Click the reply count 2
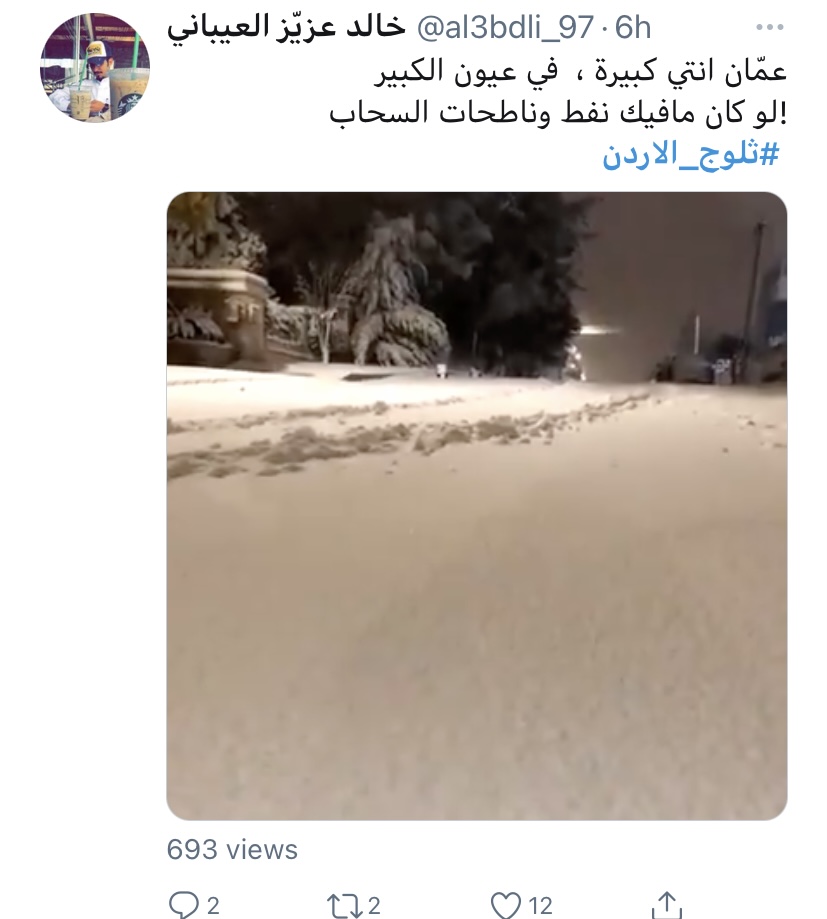The height and width of the screenshot is (919, 827). pyautogui.click(x=213, y=906)
